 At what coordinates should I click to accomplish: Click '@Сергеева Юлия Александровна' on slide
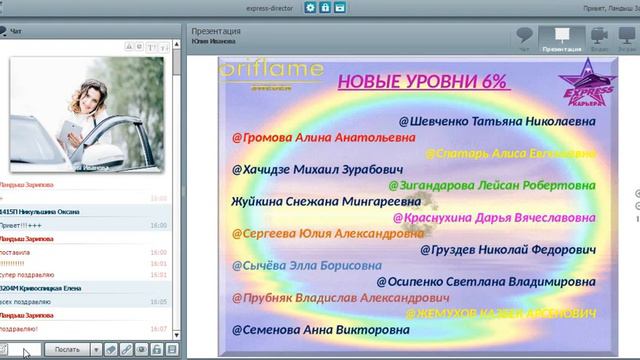click(328, 233)
